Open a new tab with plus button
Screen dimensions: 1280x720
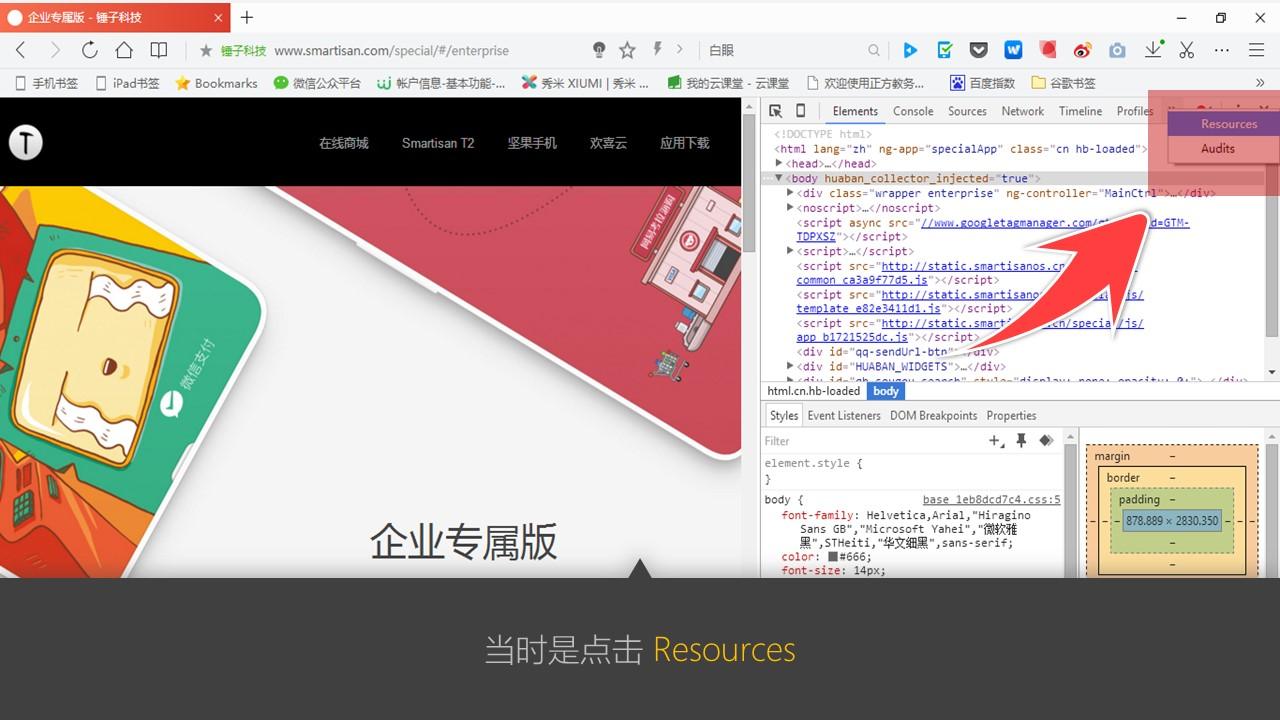(247, 17)
